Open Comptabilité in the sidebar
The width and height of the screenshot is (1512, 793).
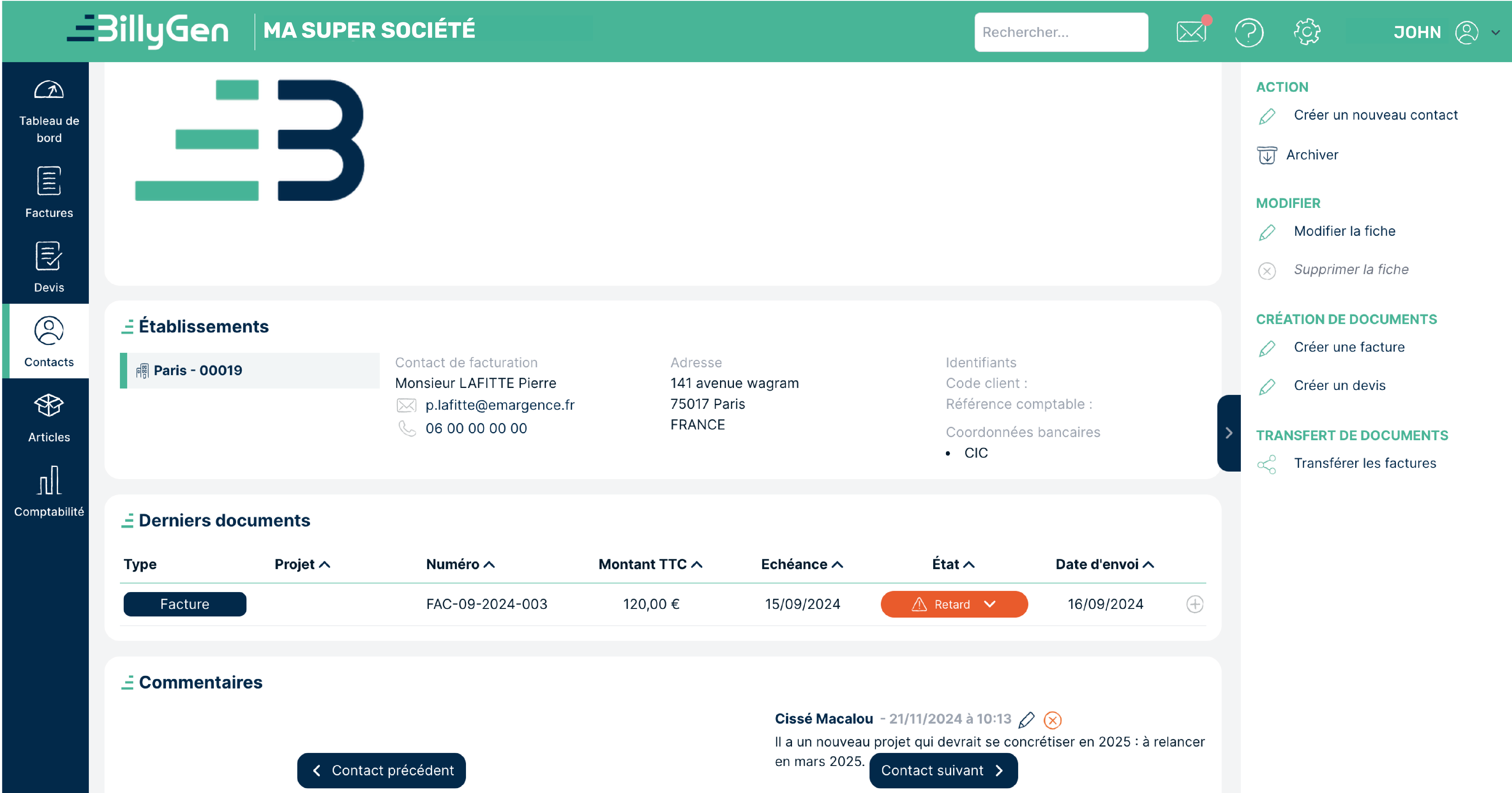pos(49,491)
